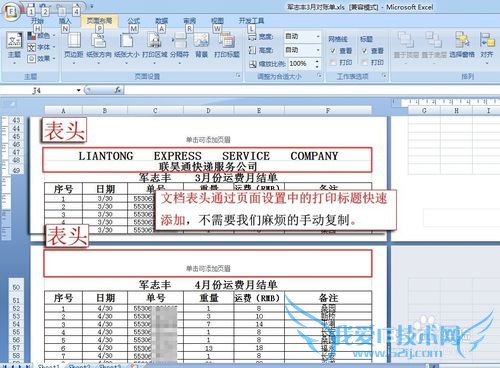Viewport: 500px width, 368px height.
Task: Open the Align (对齐) menu
Action: (x=487, y=48)
